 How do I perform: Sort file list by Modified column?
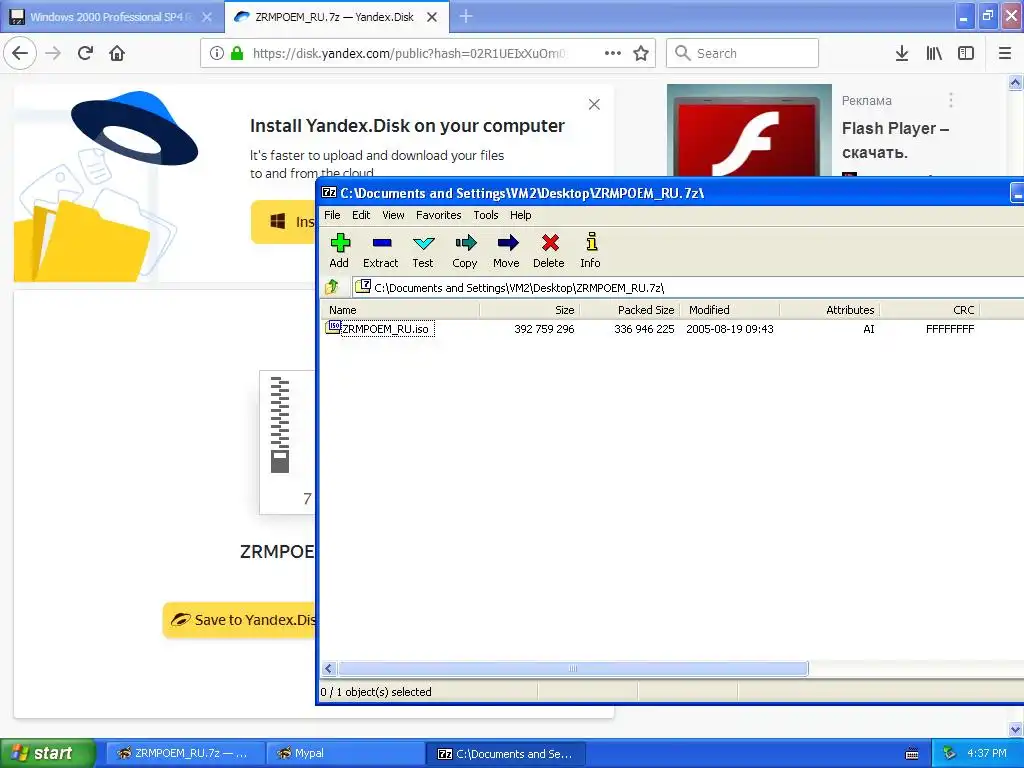(x=729, y=310)
